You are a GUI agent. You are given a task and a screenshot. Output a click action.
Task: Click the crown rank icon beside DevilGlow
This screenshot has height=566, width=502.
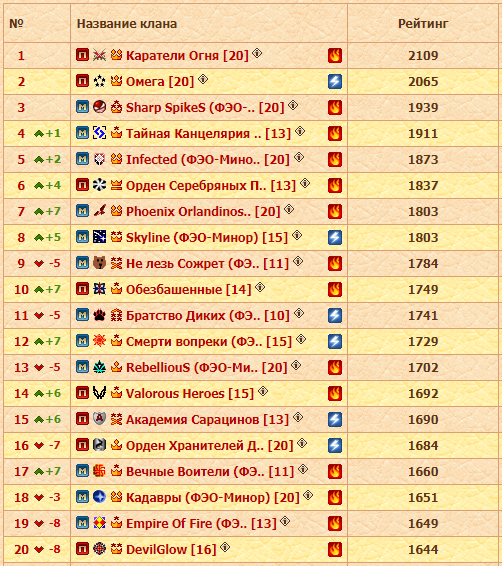[116, 549]
